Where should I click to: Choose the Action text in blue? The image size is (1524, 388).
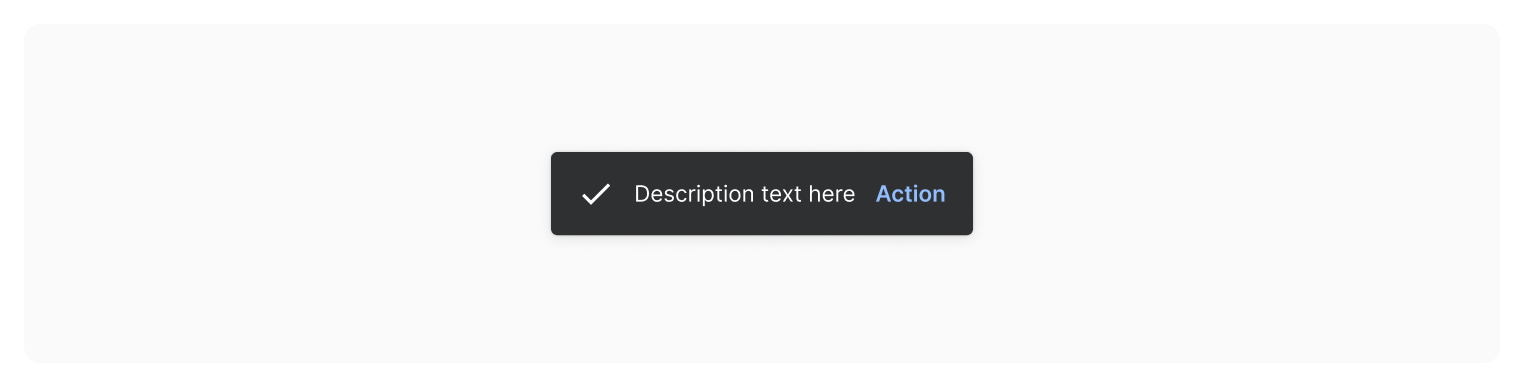(910, 194)
